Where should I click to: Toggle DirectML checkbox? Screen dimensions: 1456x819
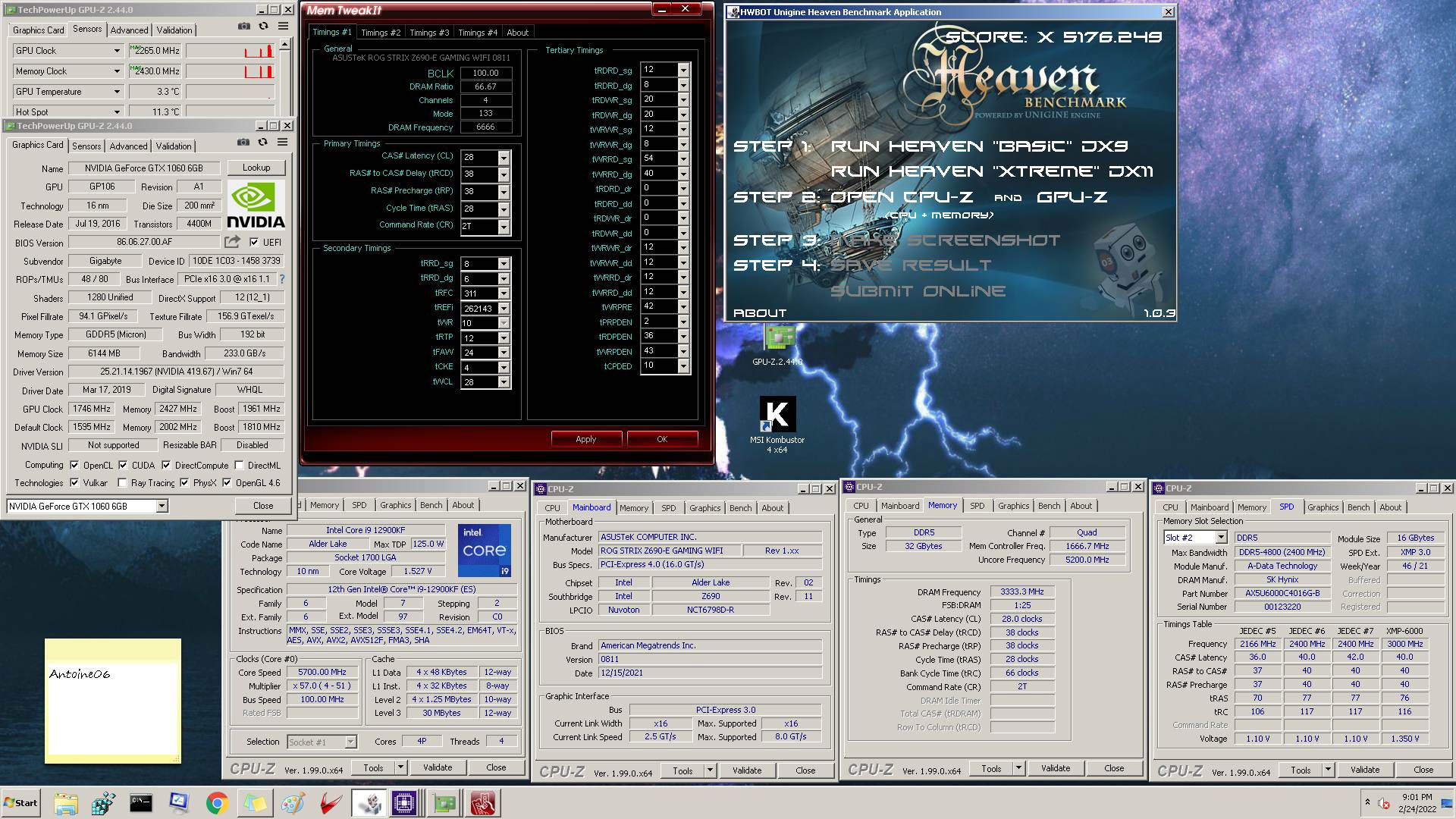[239, 466]
